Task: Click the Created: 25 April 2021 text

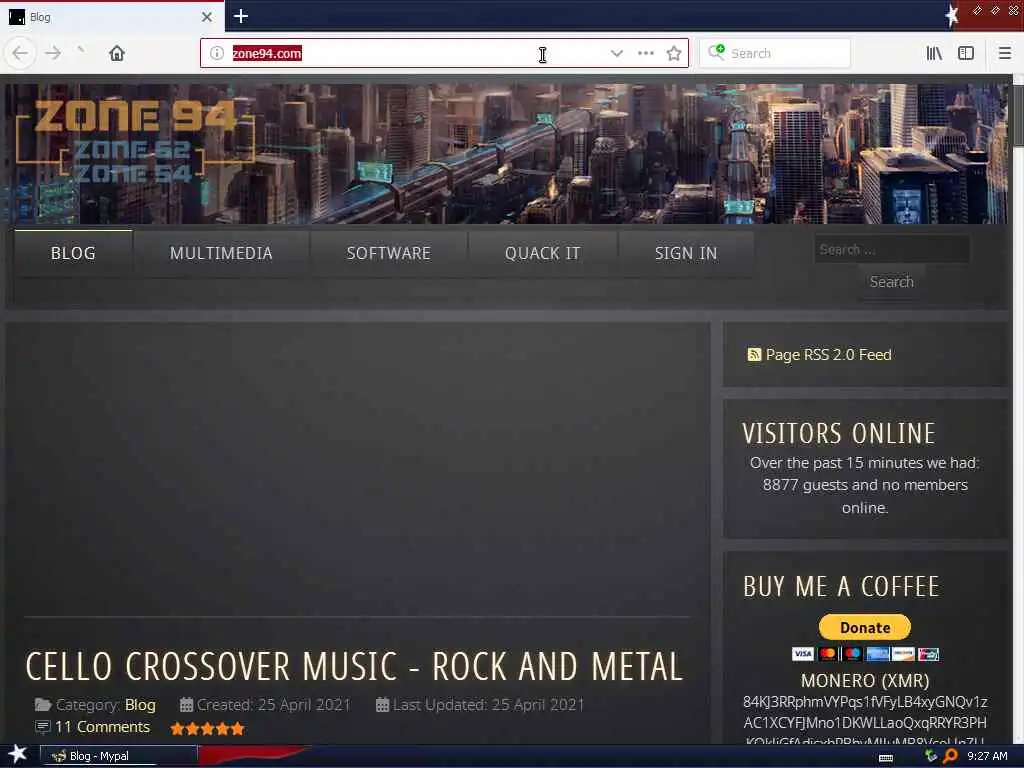Action: [x=273, y=705]
